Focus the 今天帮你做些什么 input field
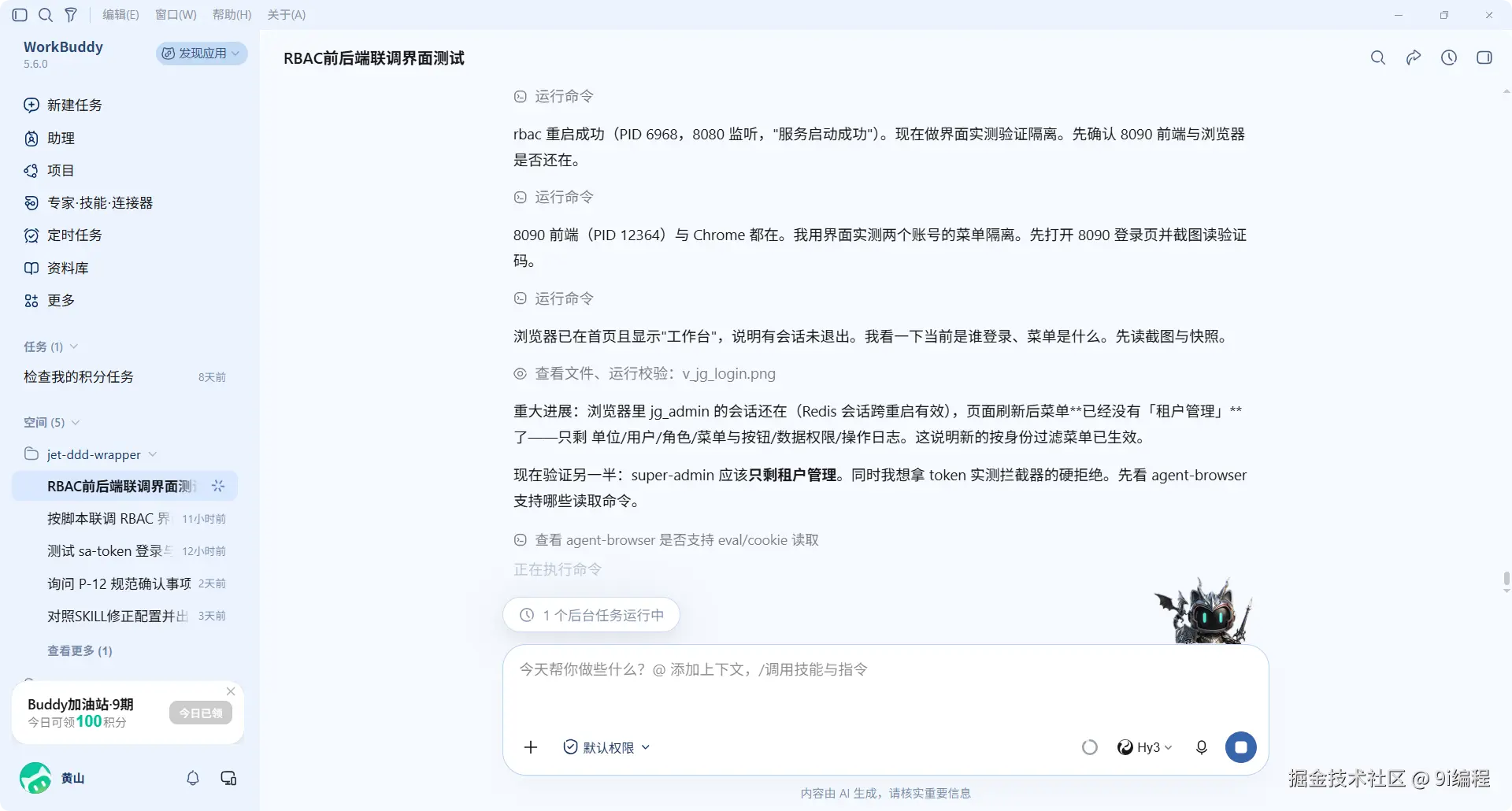 (885, 669)
